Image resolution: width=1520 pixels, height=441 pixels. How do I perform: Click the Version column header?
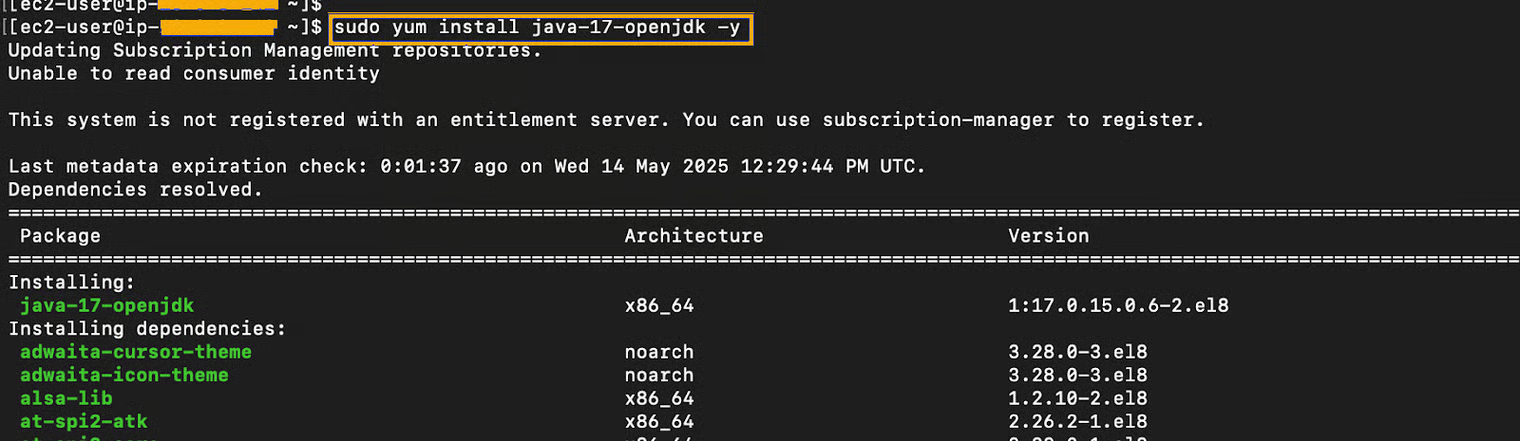(1048, 236)
